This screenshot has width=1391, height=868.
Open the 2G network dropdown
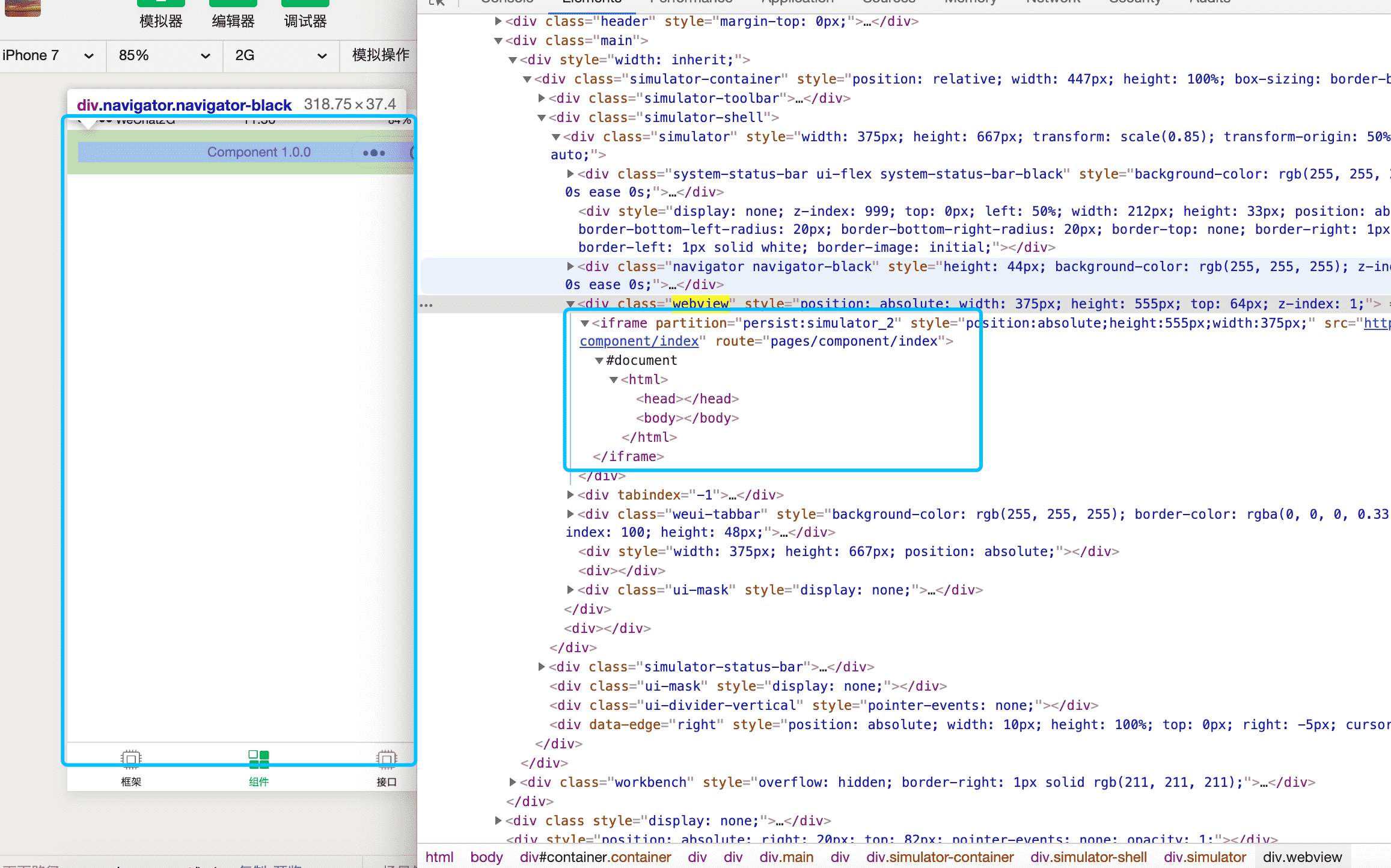pyautogui.click(x=280, y=55)
